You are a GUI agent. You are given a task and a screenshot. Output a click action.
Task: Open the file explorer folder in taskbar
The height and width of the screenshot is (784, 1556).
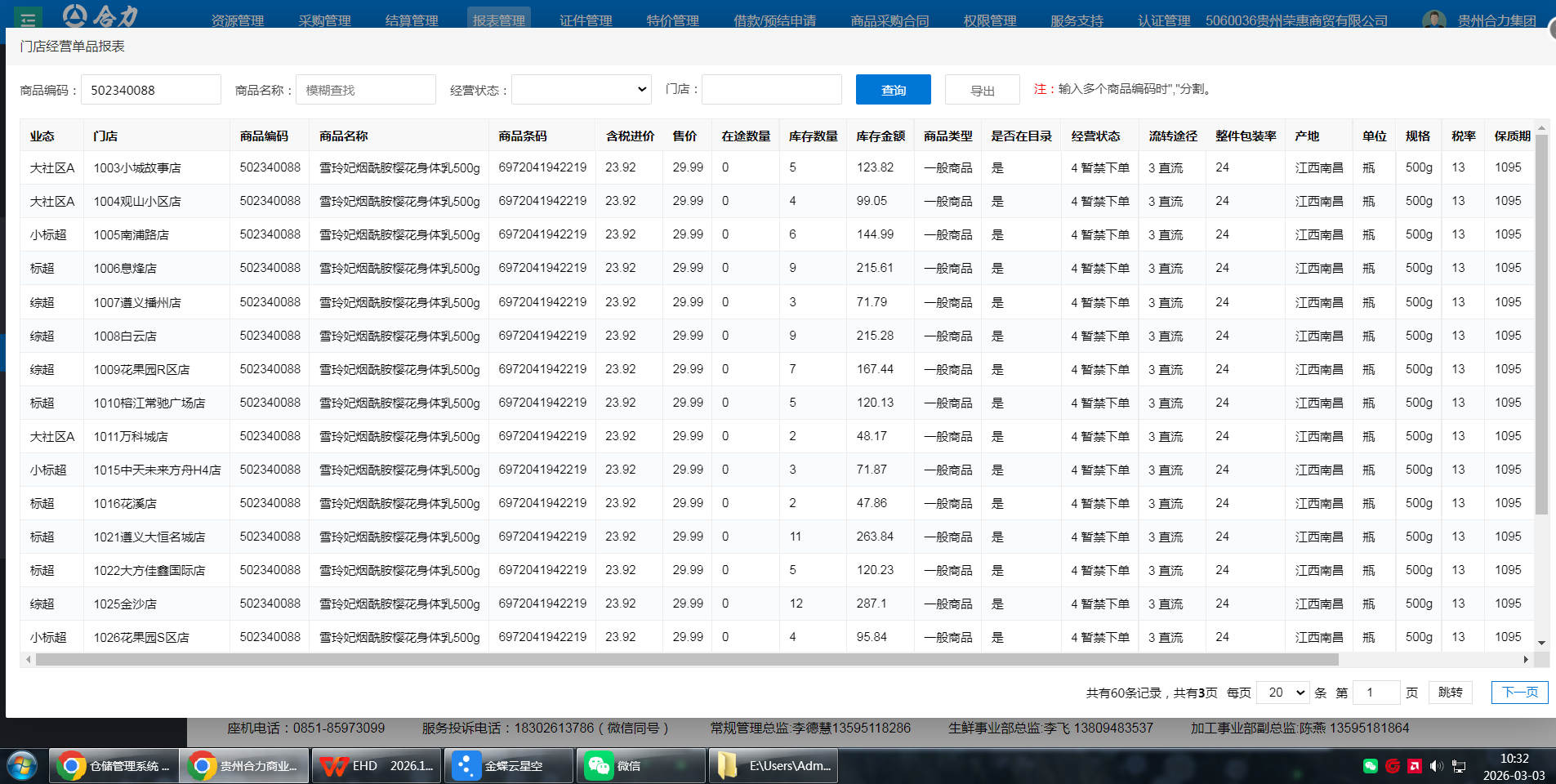tap(773, 766)
